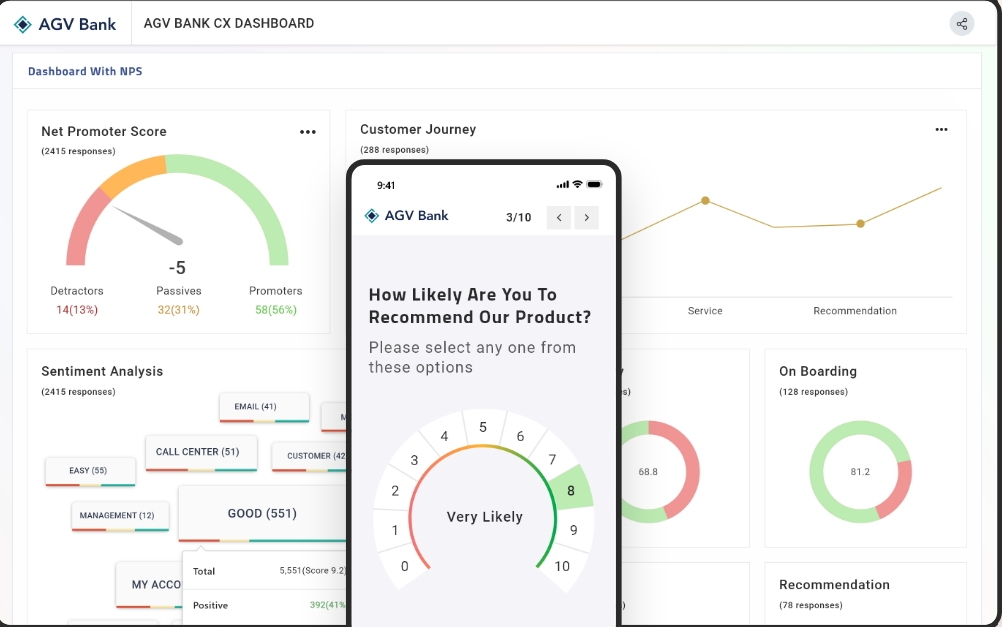Click the AGV Bank diamond logo in header
Image resolution: width=1002 pixels, height=627 pixels.
22,23
